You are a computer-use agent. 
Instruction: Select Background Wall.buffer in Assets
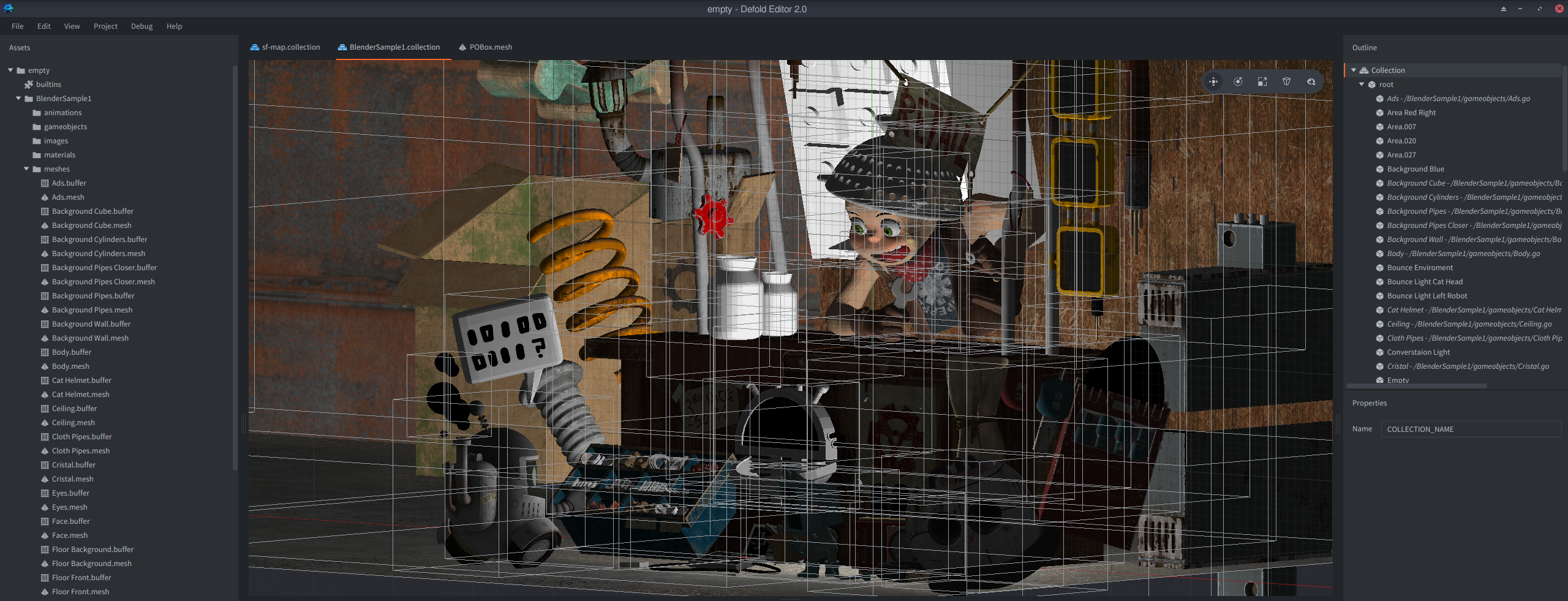tap(91, 324)
